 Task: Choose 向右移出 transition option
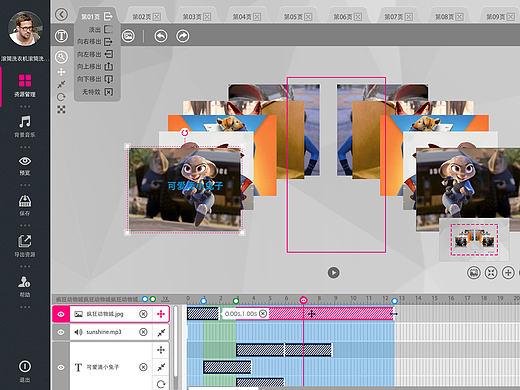tap(95, 42)
